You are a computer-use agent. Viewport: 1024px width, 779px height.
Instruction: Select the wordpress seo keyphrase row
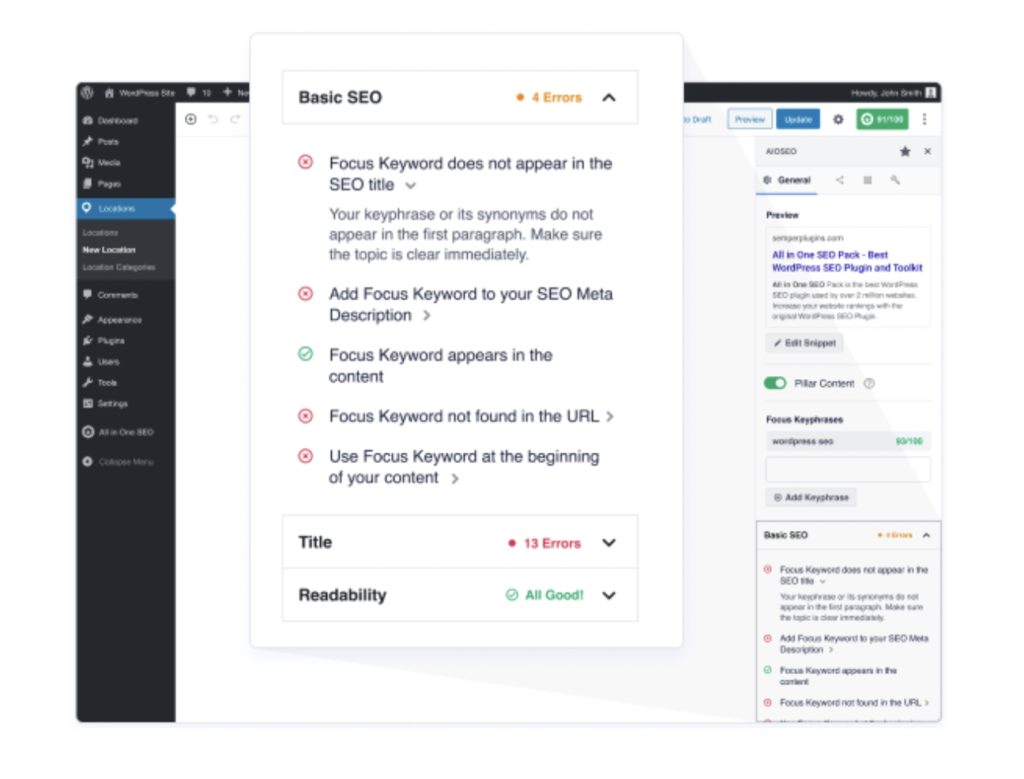(x=848, y=441)
